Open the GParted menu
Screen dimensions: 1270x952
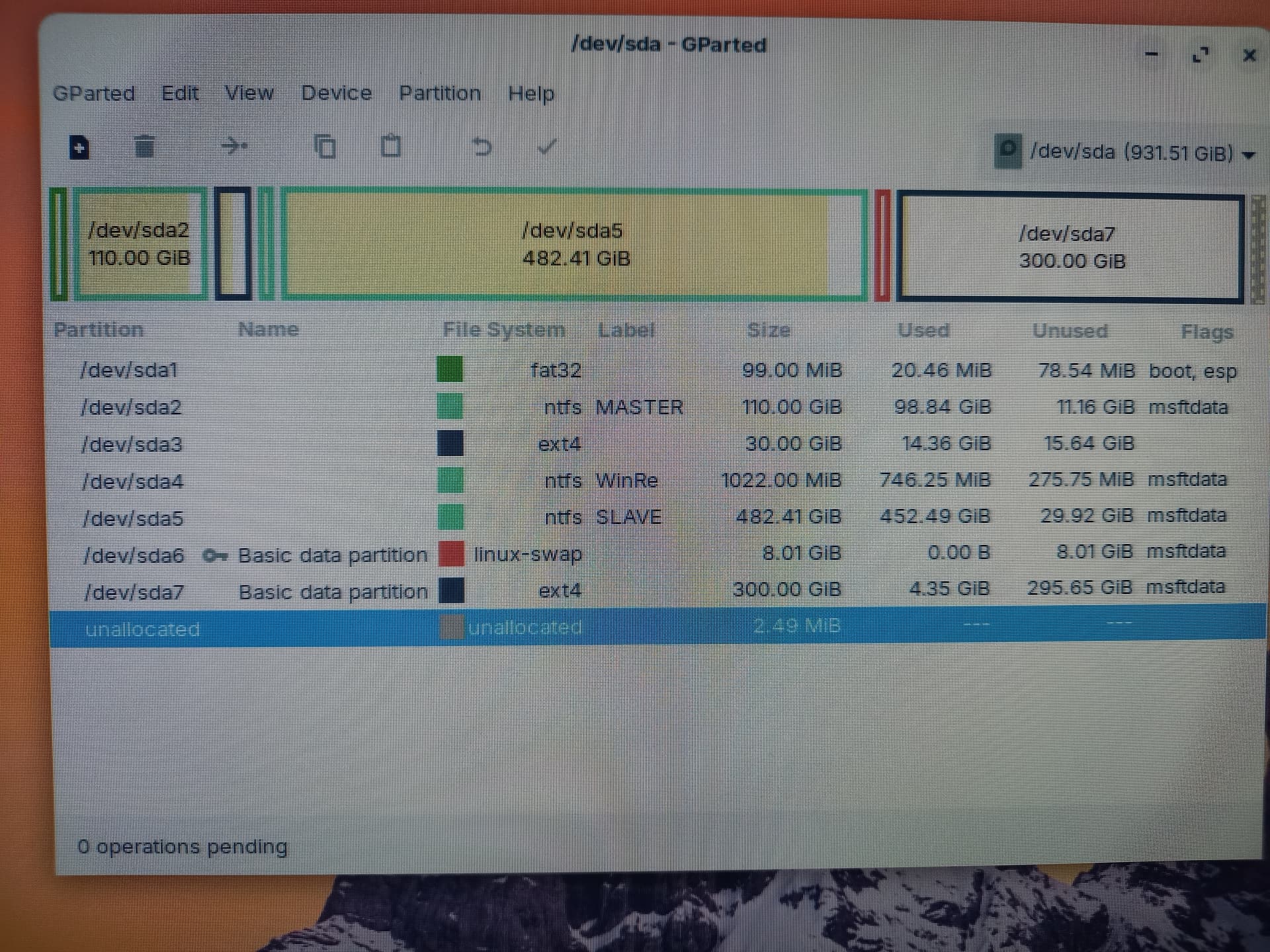(x=94, y=93)
